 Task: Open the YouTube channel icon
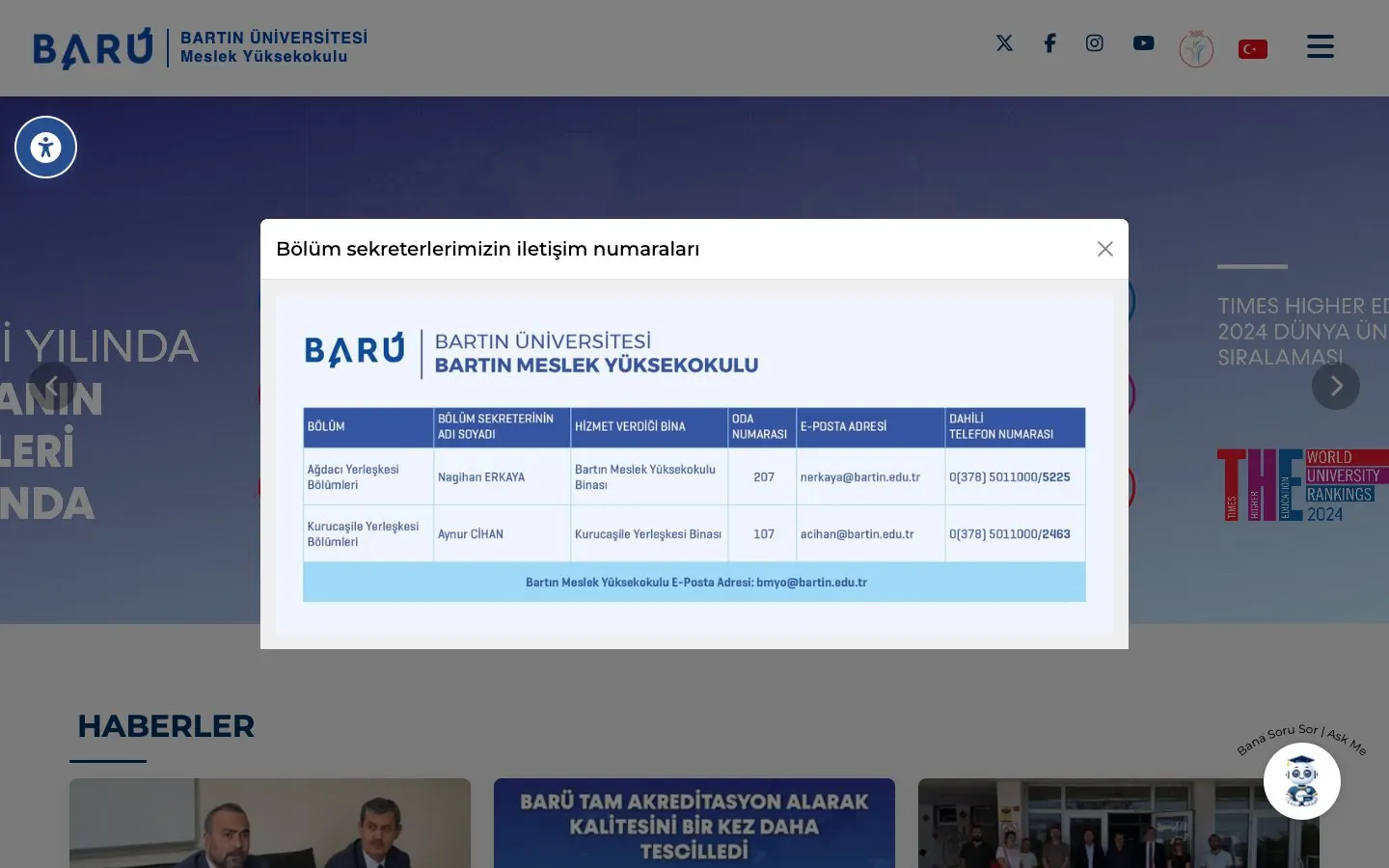point(1143,43)
